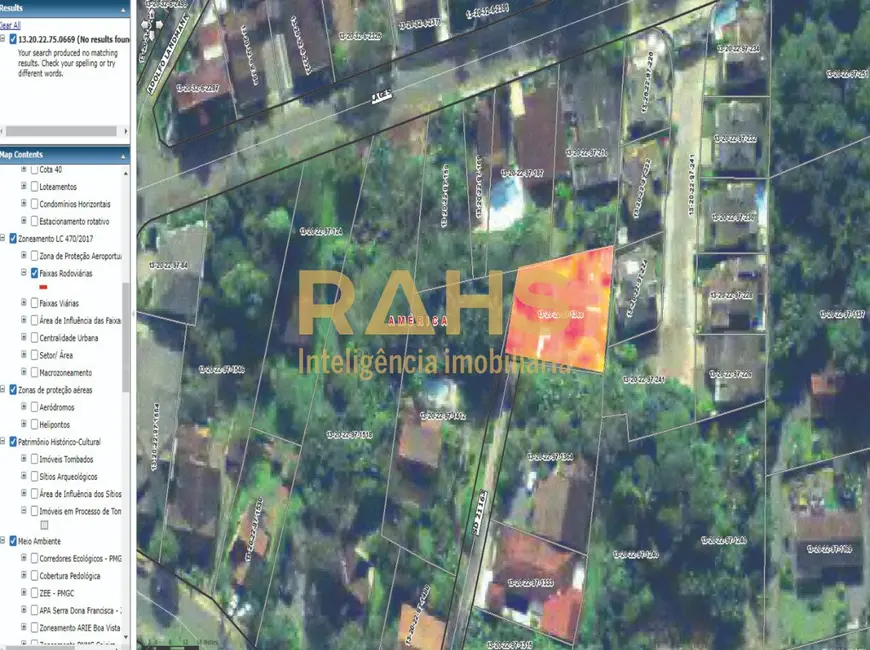870x650 pixels.
Task: Collapse the Patrimônio Histórico-Cultural group
Action: [3, 441]
